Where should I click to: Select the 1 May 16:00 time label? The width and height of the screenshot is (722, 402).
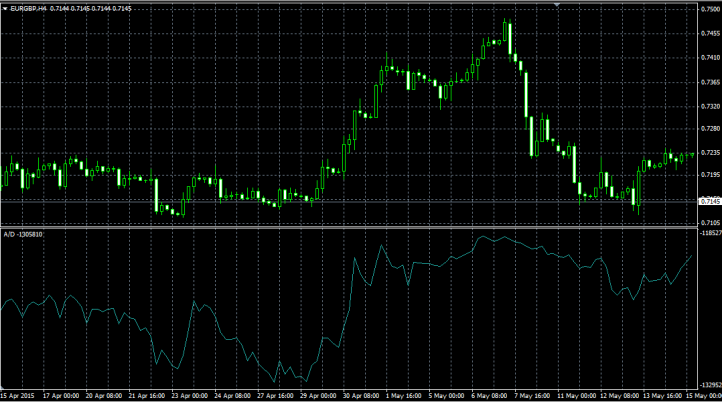click(403, 395)
